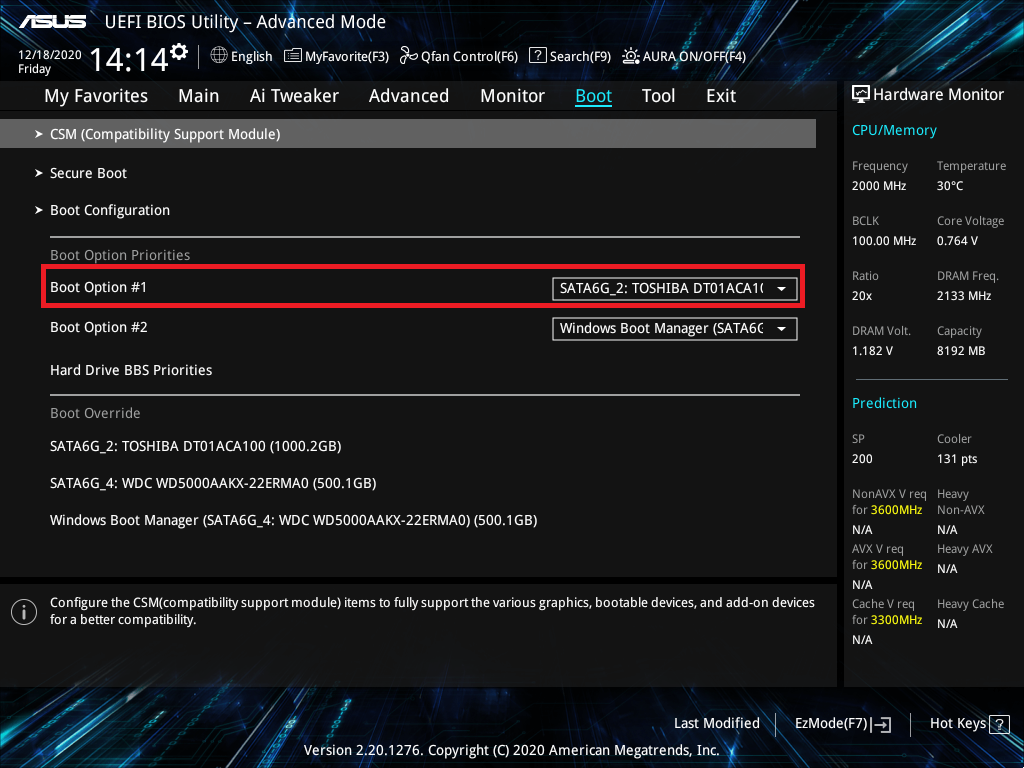1024x768 pixels.
Task: Open the Boot Option #1 dropdown
Action: tap(675, 288)
